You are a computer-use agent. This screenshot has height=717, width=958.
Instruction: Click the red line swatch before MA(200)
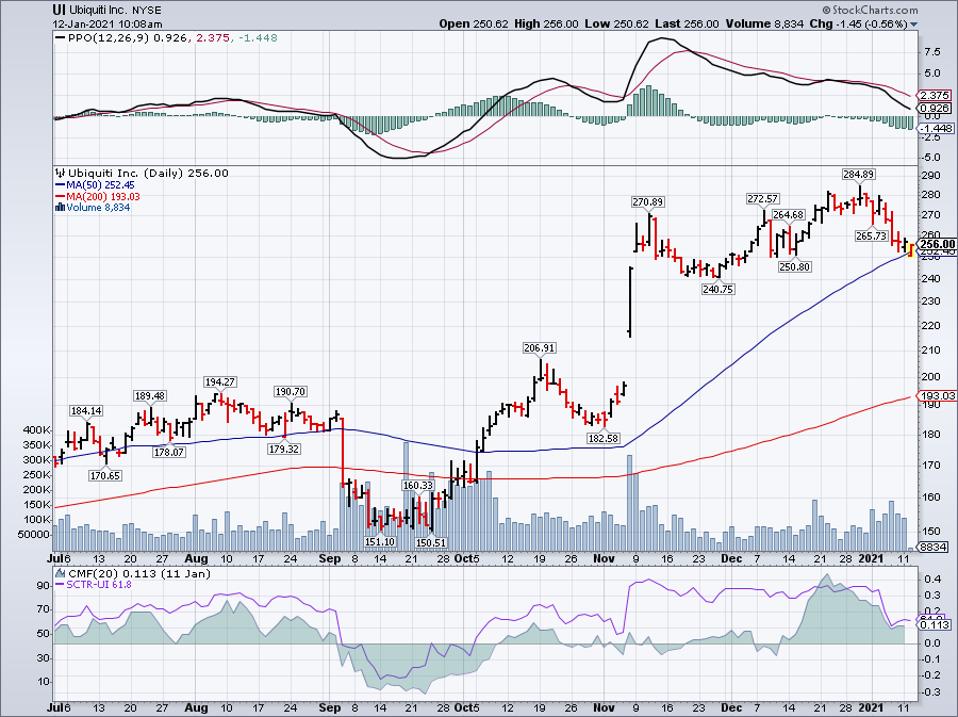(60, 196)
